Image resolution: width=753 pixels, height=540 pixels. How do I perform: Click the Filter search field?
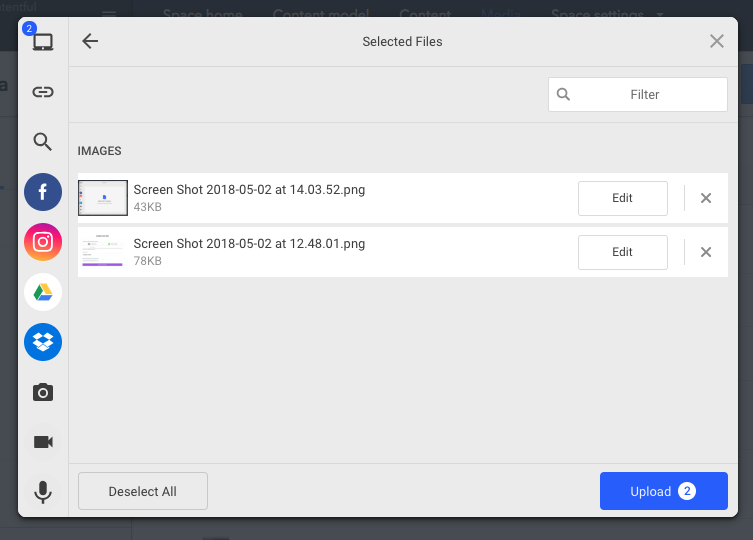638,95
